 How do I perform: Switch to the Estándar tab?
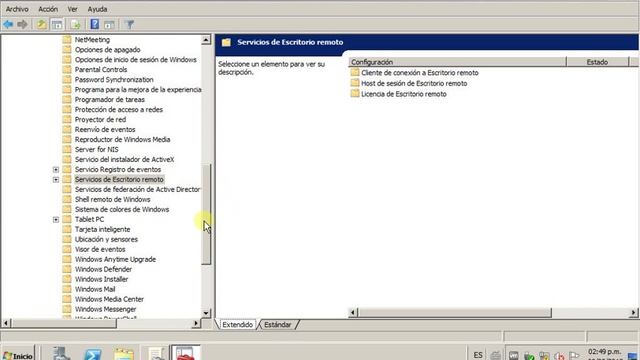point(278,324)
